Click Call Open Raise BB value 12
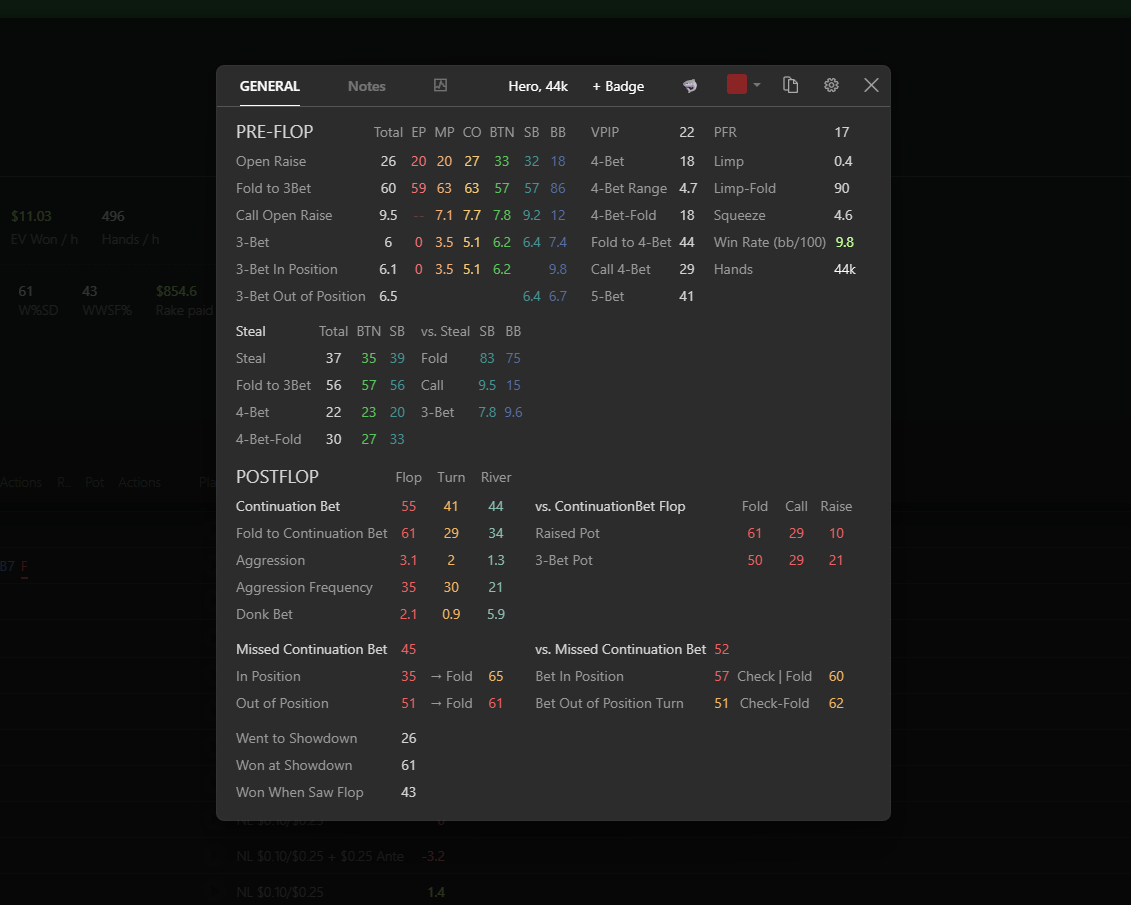 pos(558,216)
